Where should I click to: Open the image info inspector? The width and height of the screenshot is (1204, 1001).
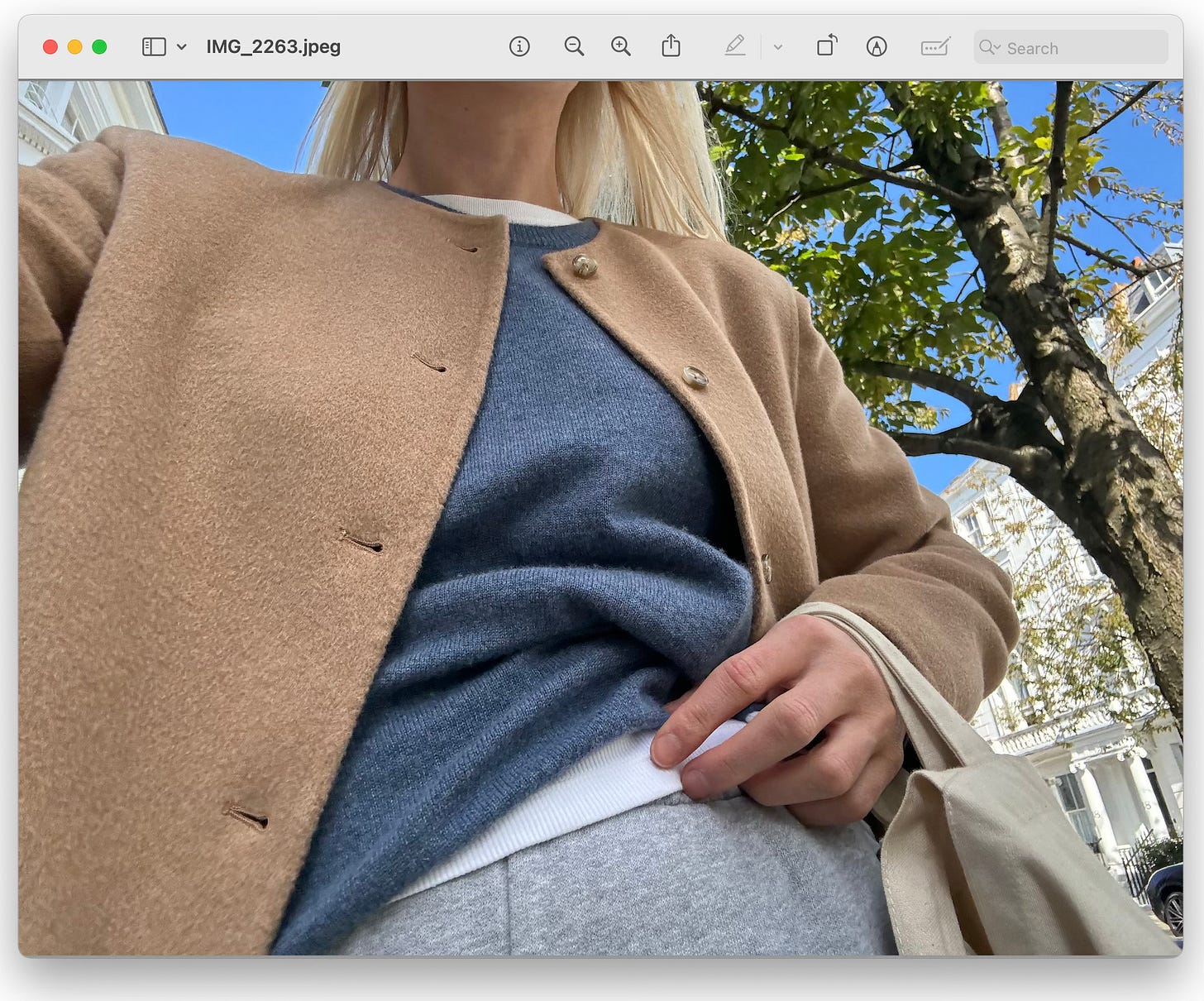coord(519,47)
